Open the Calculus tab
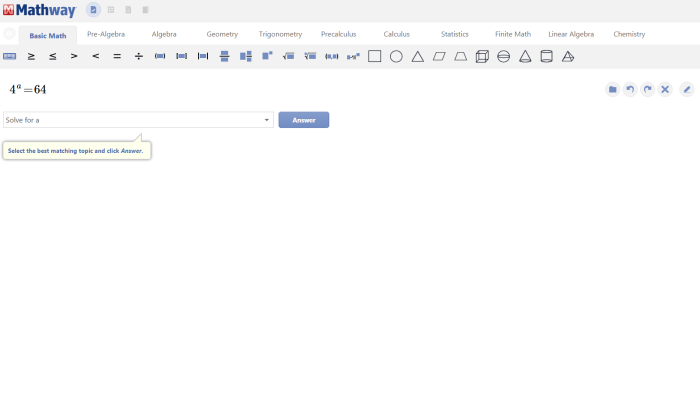The width and height of the screenshot is (700, 394). coord(396,34)
